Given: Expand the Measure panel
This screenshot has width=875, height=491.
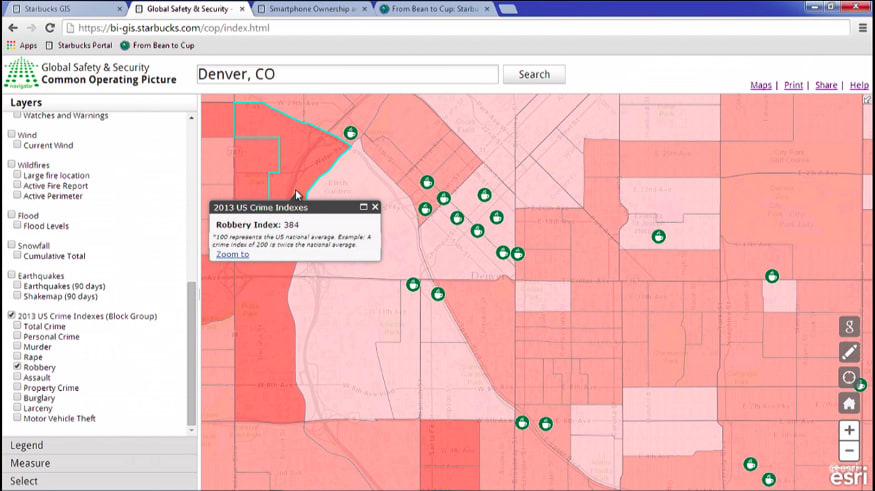Looking at the screenshot, I should 100,463.
